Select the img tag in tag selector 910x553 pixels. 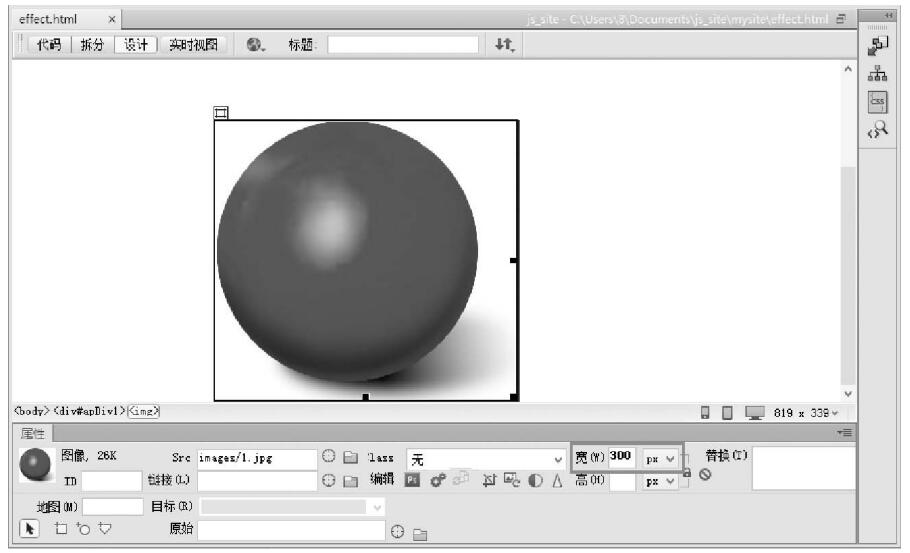[144, 410]
